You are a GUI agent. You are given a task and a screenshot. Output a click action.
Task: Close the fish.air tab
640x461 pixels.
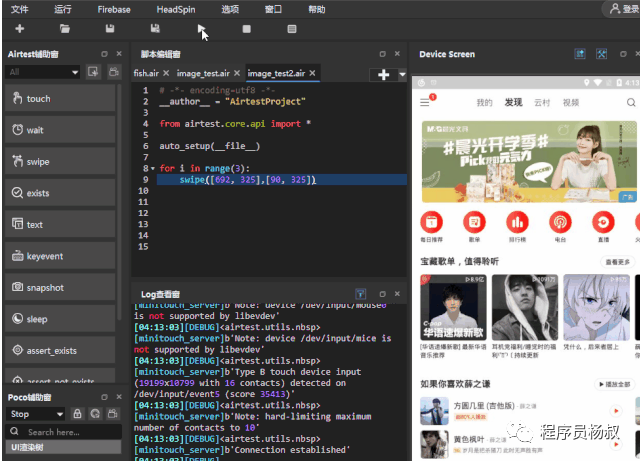click(x=166, y=73)
